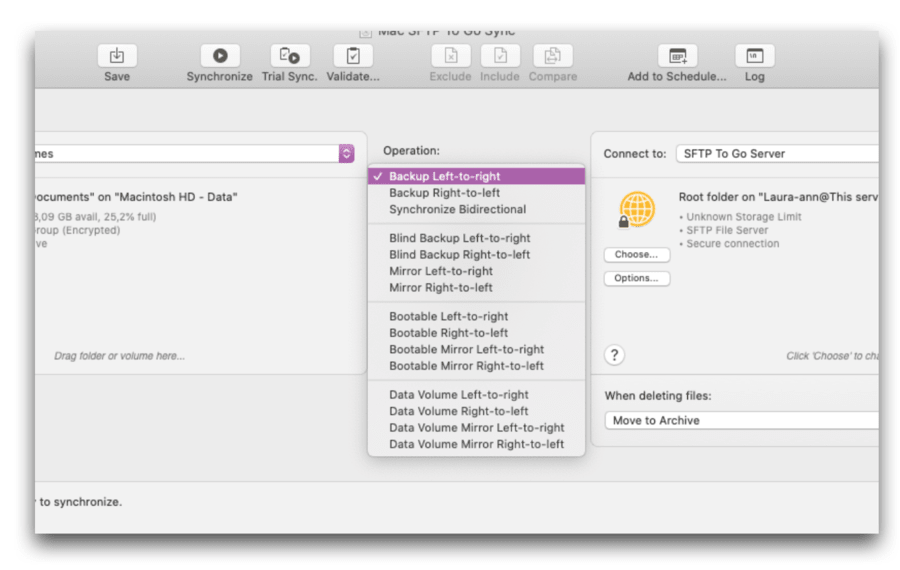Open the Move to Archive dropdown

[742, 420]
